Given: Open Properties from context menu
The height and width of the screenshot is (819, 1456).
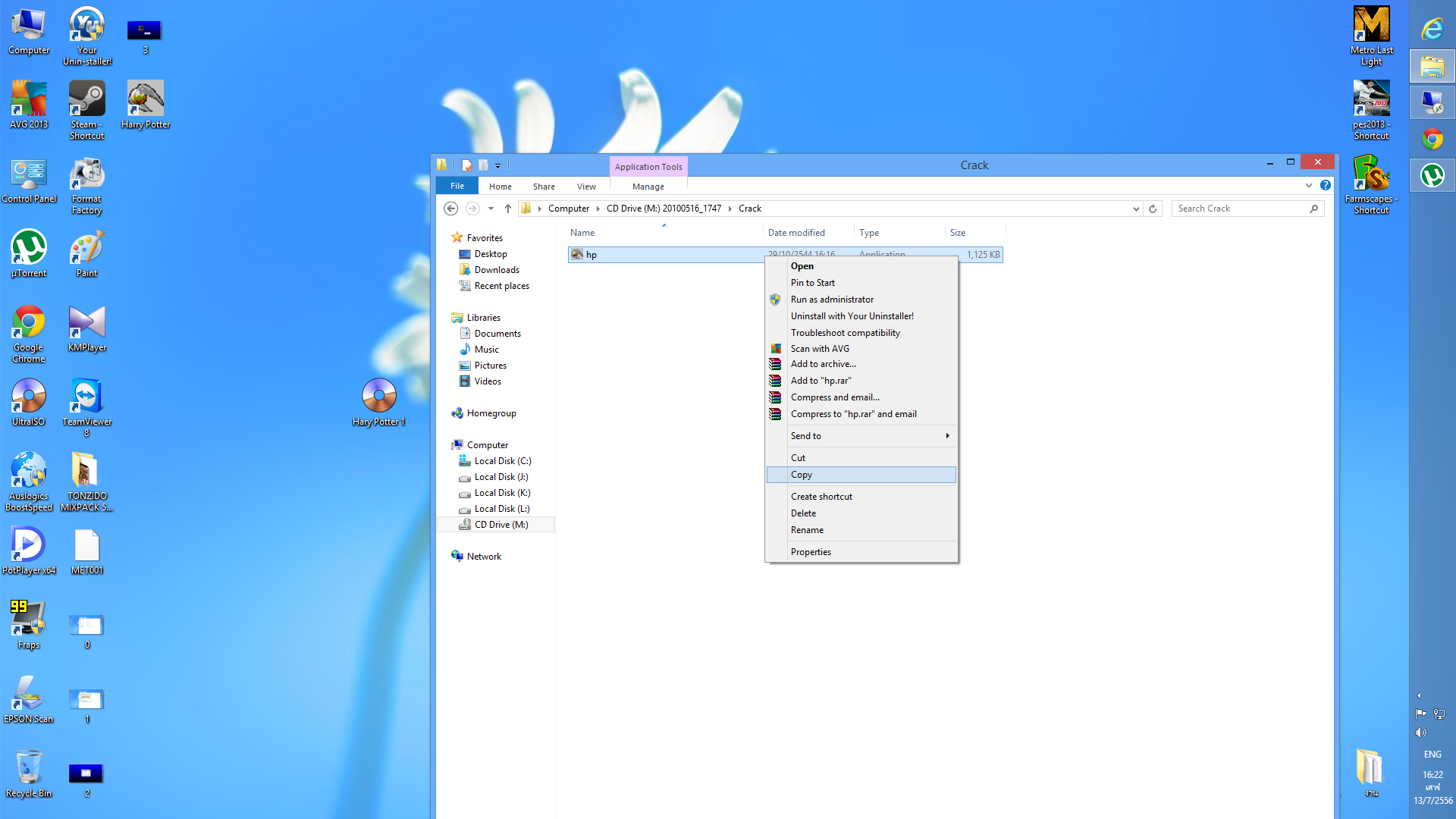Looking at the screenshot, I should [811, 552].
